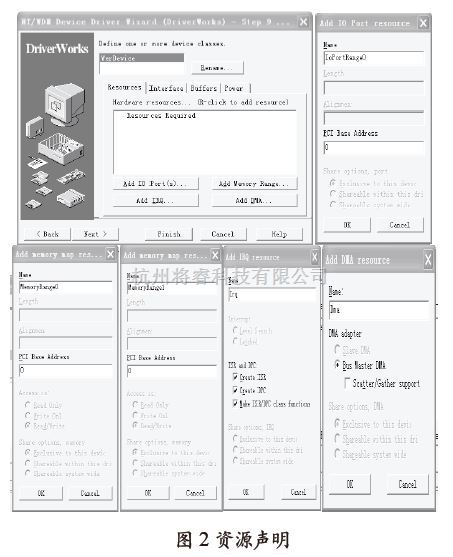
Task: Close the Driver Wizard window
Action: tap(303, 22)
